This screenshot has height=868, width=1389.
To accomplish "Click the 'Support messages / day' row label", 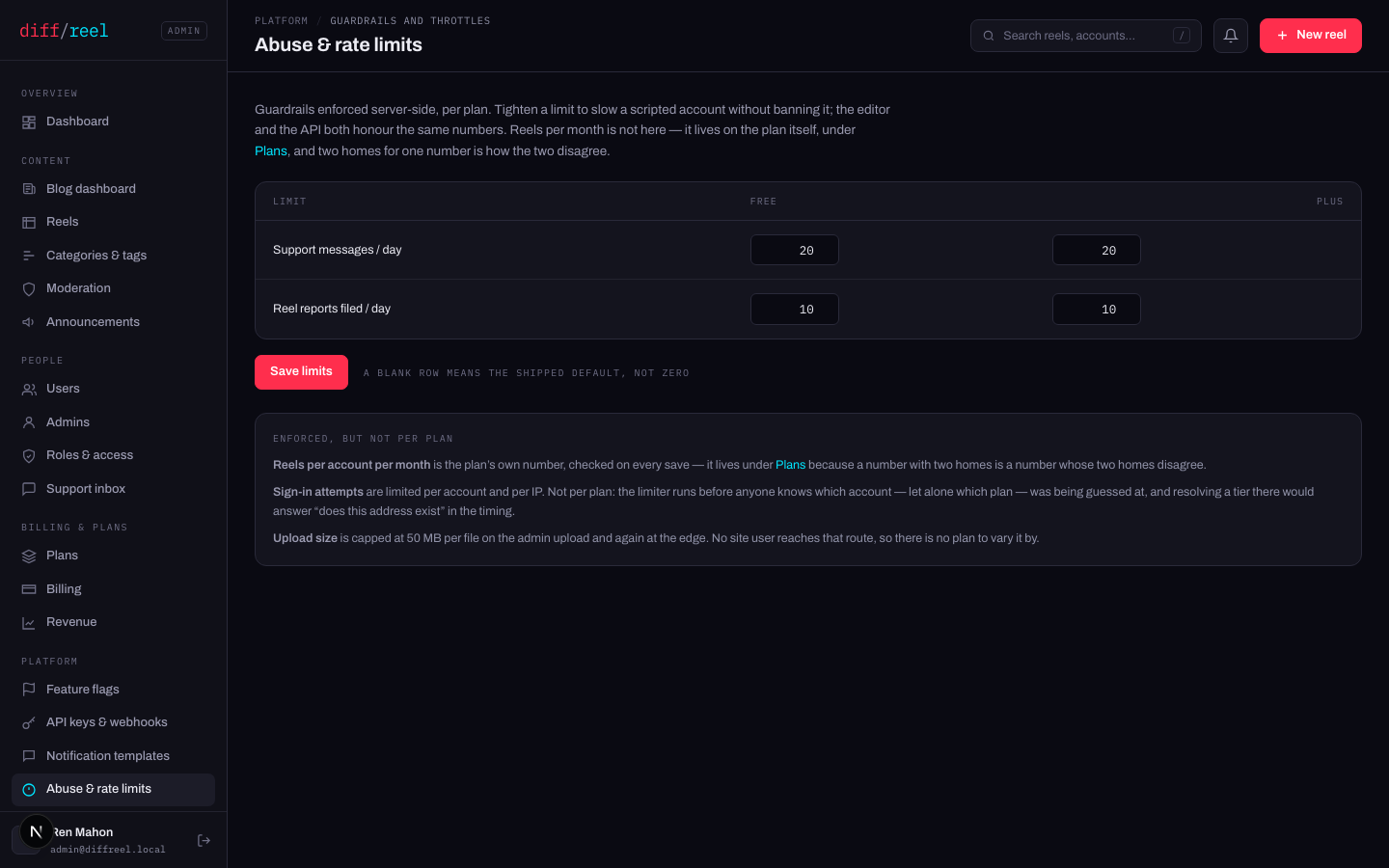I will pyautogui.click(x=338, y=250).
